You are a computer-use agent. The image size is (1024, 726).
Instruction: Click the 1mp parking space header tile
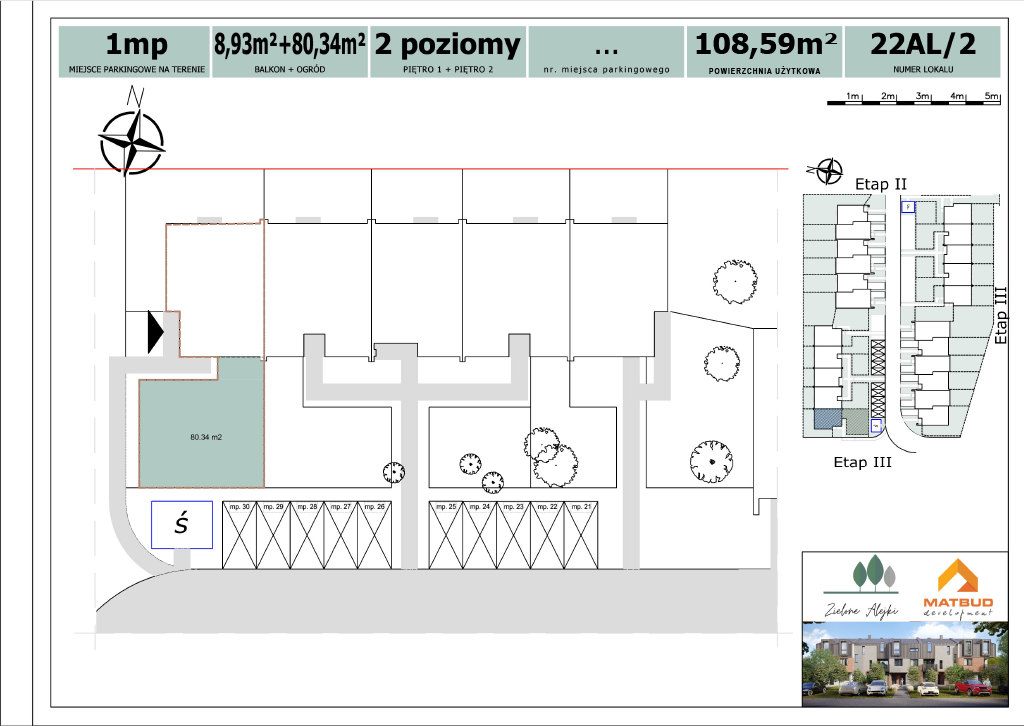click(135, 53)
